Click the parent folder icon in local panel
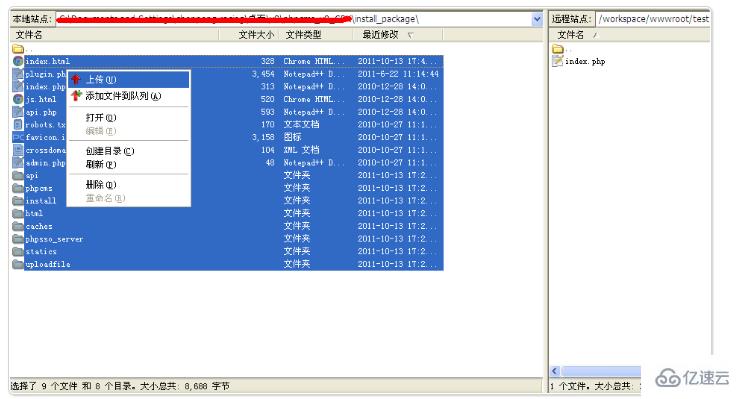741x399 pixels. [x=18, y=48]
